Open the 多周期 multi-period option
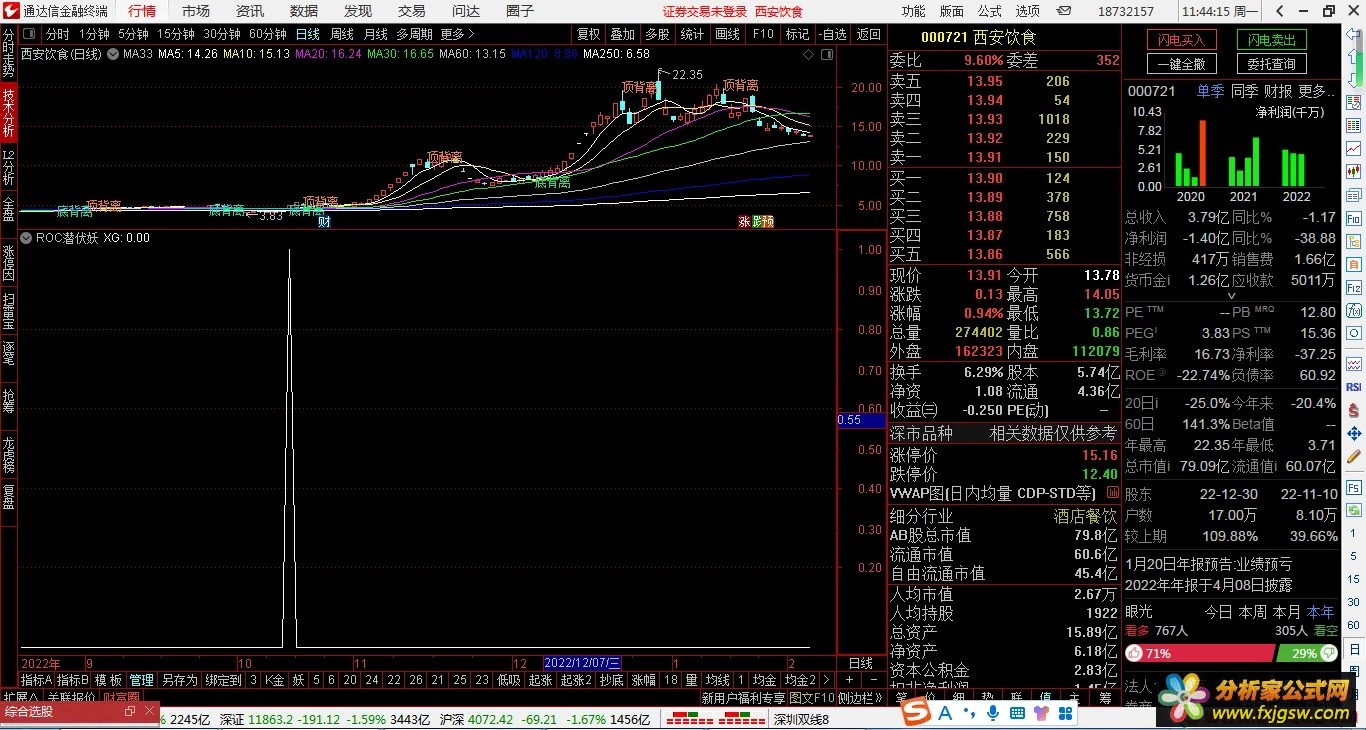This screenshot has height=730, width=1366. [414, 34]
